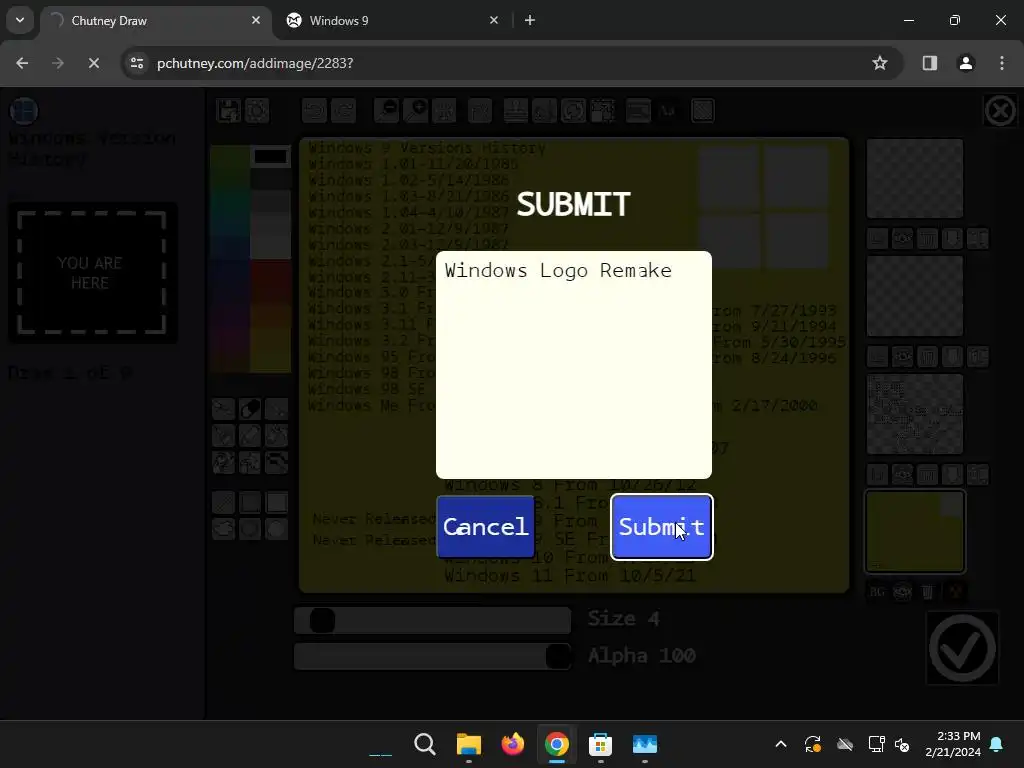Delete the top layer with trash icon
The width and height of the screenshot is (1024, 768).
pos(927,239)
